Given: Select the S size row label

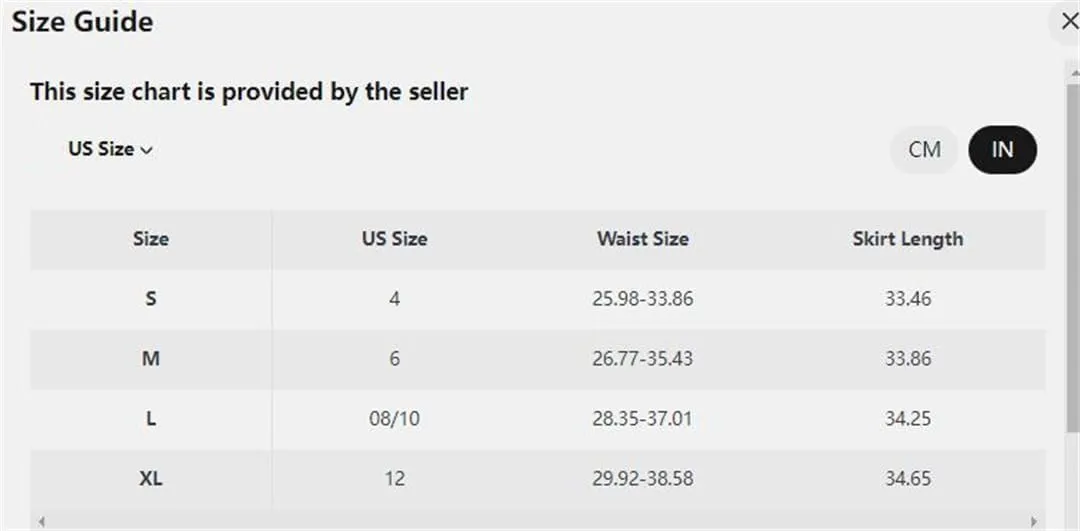Looking at the screenshot, I should (151, 299).
